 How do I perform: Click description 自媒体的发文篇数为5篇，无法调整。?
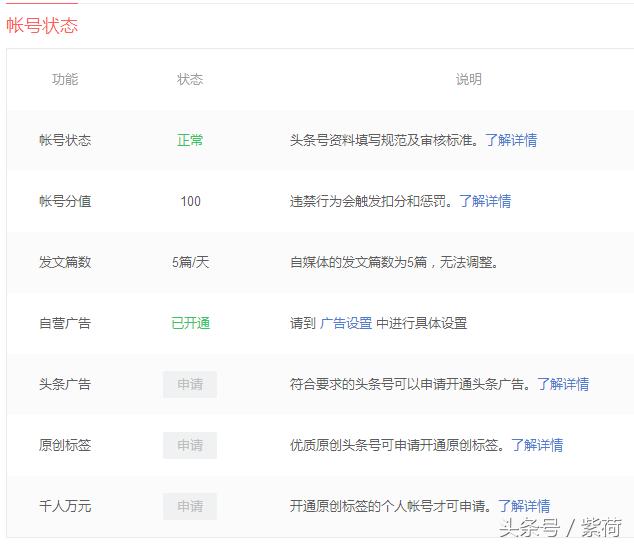tap(394, 262)
